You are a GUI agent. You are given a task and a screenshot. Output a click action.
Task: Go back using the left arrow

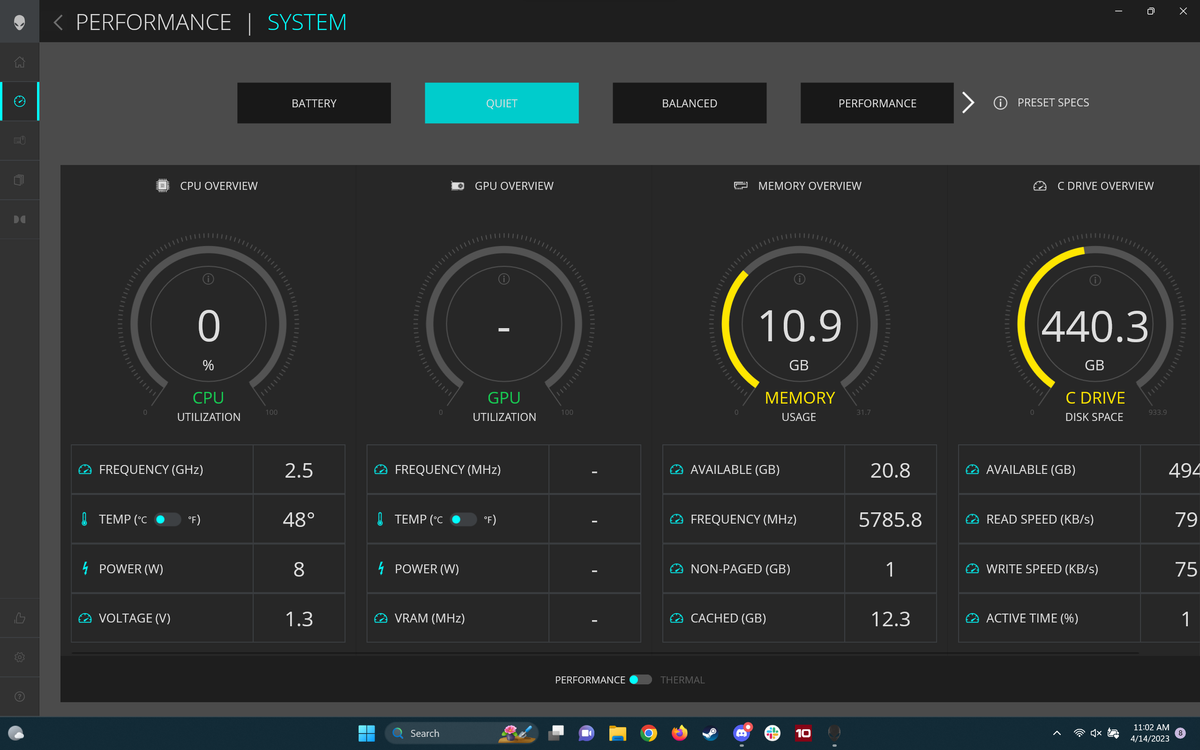58,22
